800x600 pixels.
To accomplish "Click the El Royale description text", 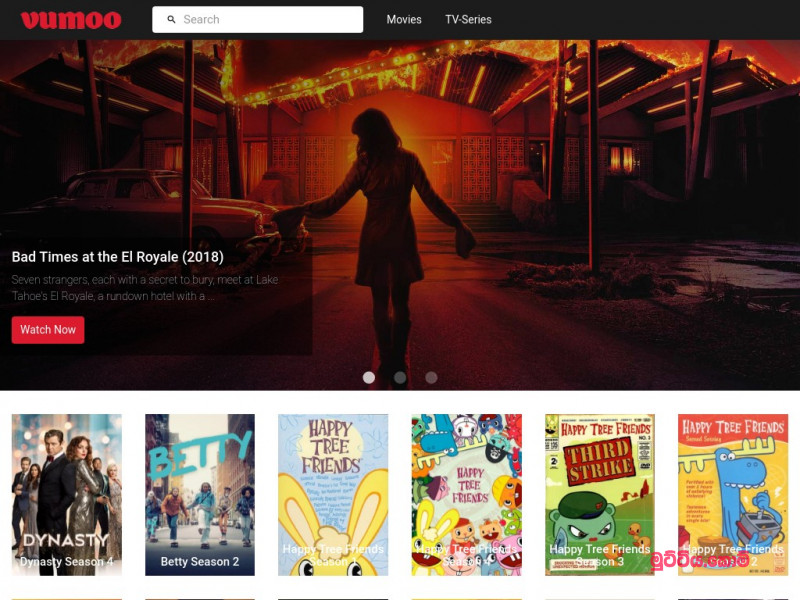I will (x=145, y=288).
